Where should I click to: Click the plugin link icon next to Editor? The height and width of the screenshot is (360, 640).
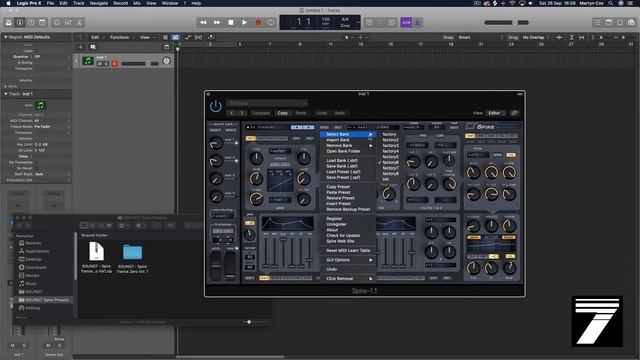[x=515, y=113]
